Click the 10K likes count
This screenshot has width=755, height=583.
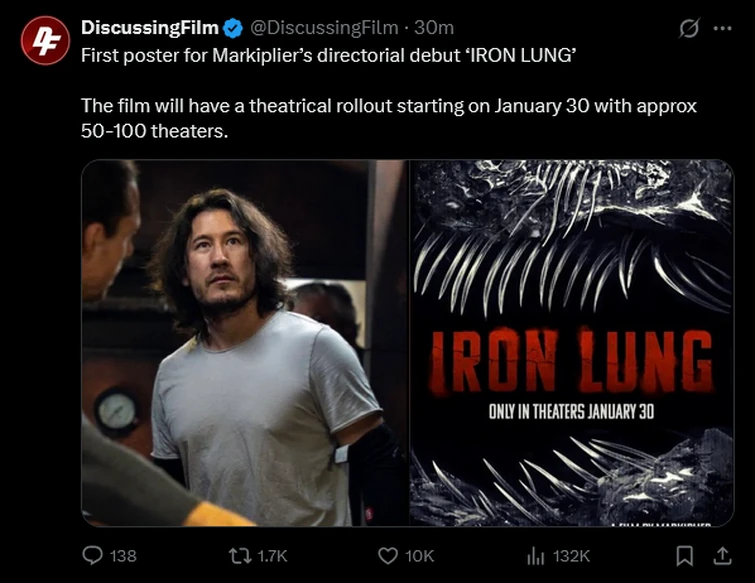(x=418, y=555)
